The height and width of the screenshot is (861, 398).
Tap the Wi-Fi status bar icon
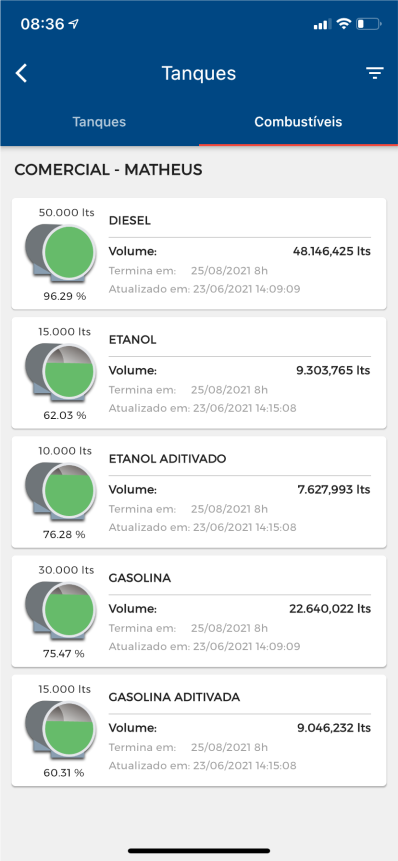344,24
